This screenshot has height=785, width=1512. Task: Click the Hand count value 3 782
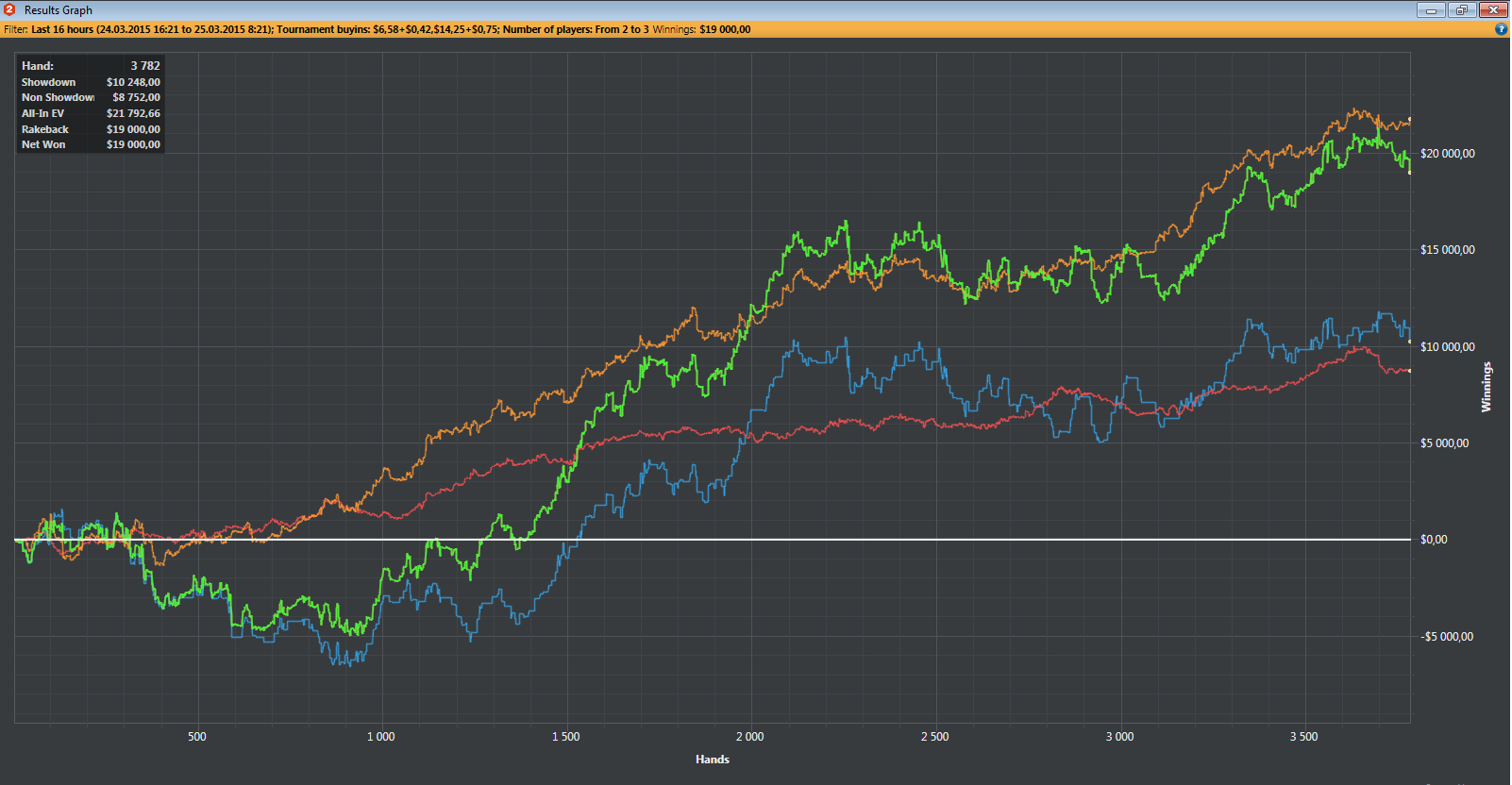[x=145, y=66]
